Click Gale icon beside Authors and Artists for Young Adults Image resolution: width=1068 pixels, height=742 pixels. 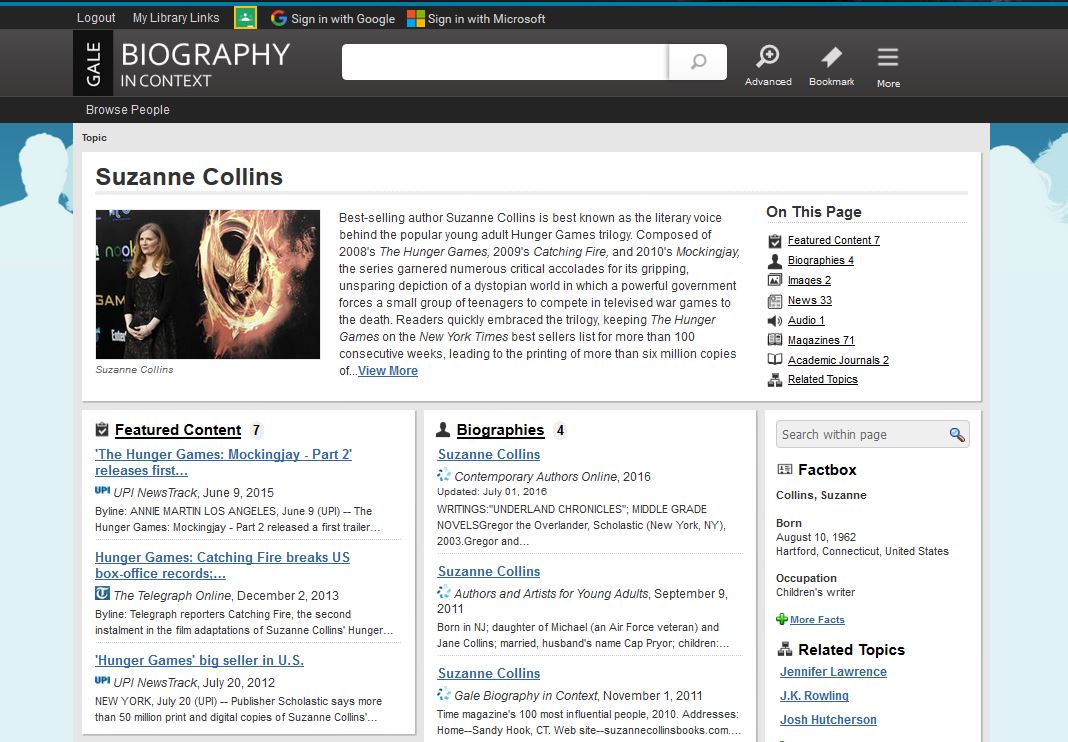(x=443, y=591)
